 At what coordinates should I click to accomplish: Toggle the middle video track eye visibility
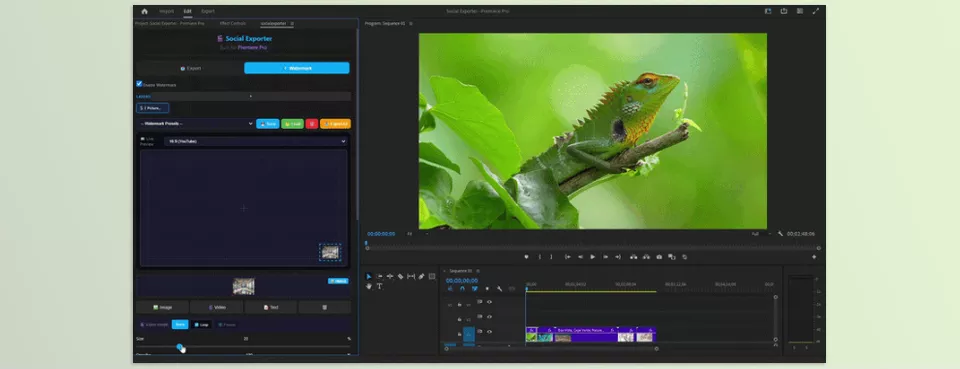pos(489,317)
